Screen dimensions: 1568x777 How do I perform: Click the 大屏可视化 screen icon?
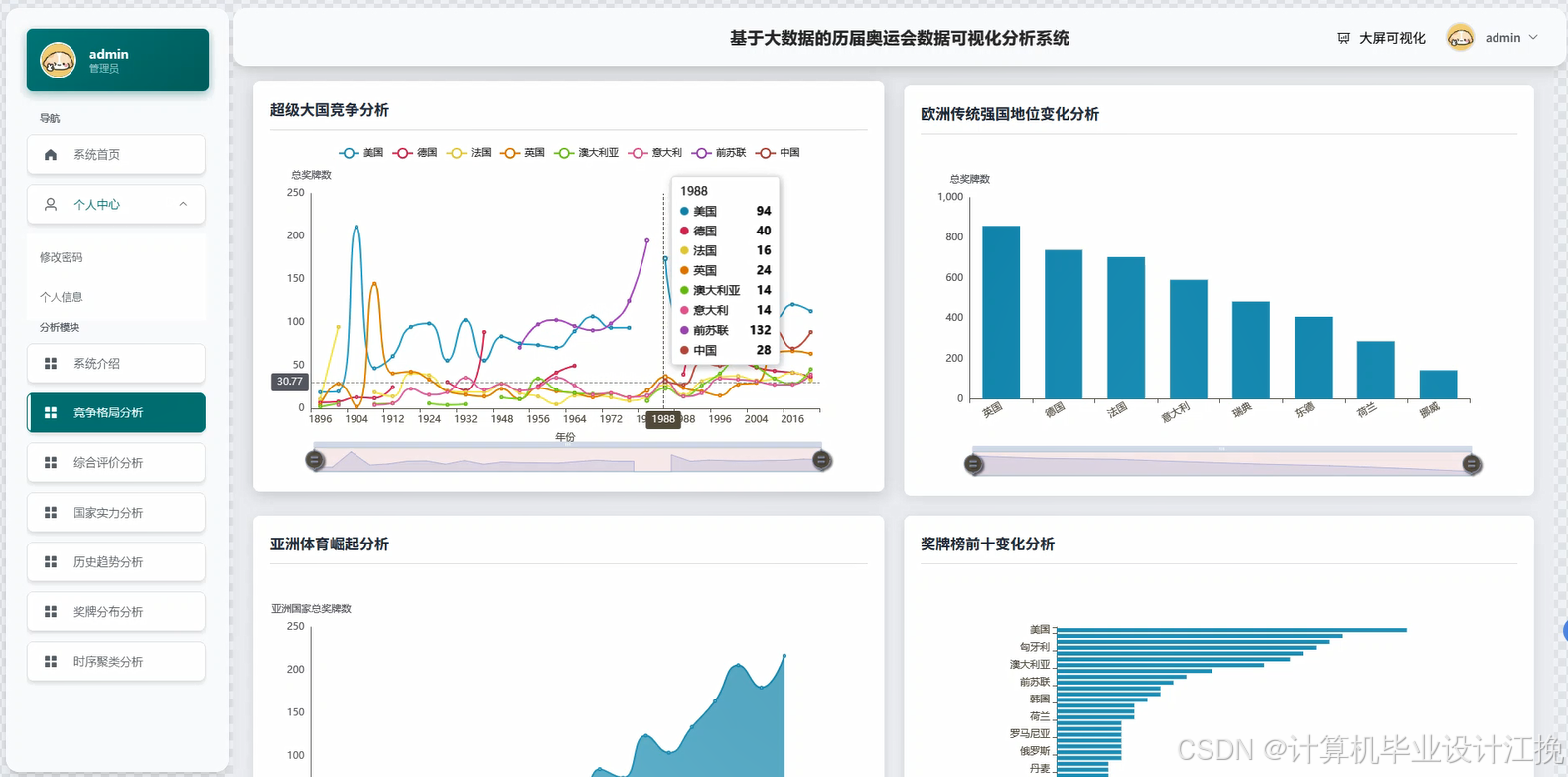pos(1343,38)
